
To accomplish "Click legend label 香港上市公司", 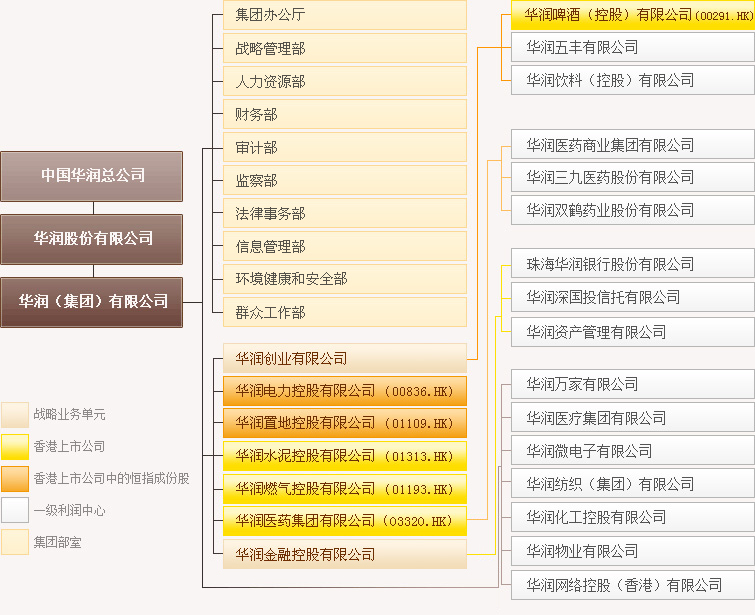I will pyautogui.click(x=69, y=446).
